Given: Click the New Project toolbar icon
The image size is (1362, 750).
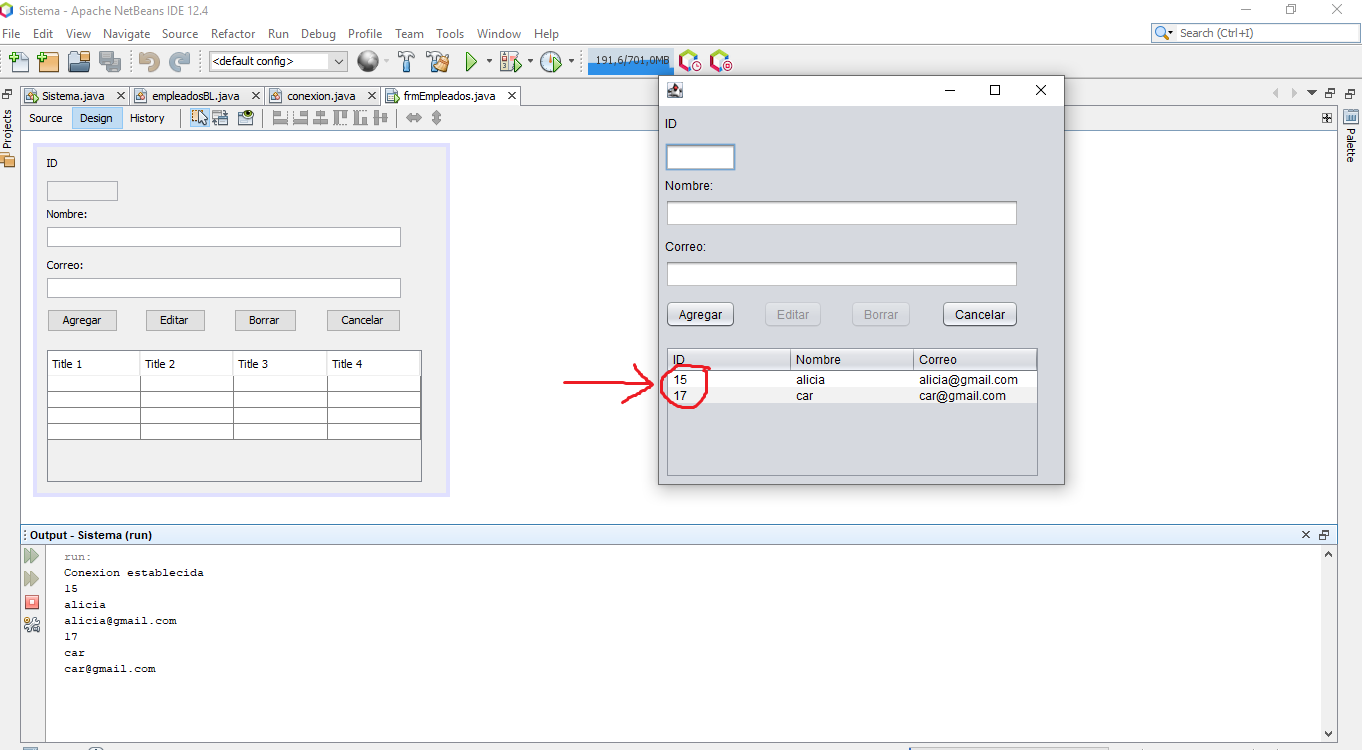Looking at the screenshot, I should 48,62.
